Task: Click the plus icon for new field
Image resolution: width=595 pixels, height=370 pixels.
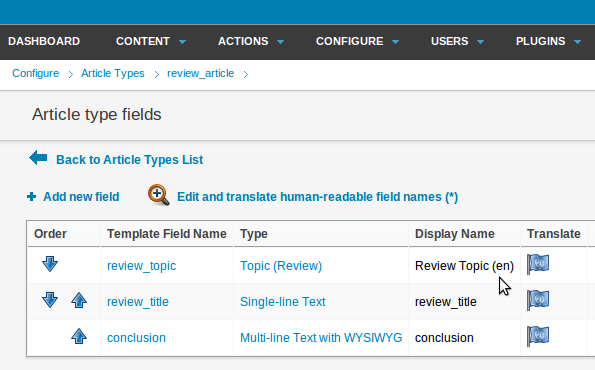Action: [x=31, y=197]
